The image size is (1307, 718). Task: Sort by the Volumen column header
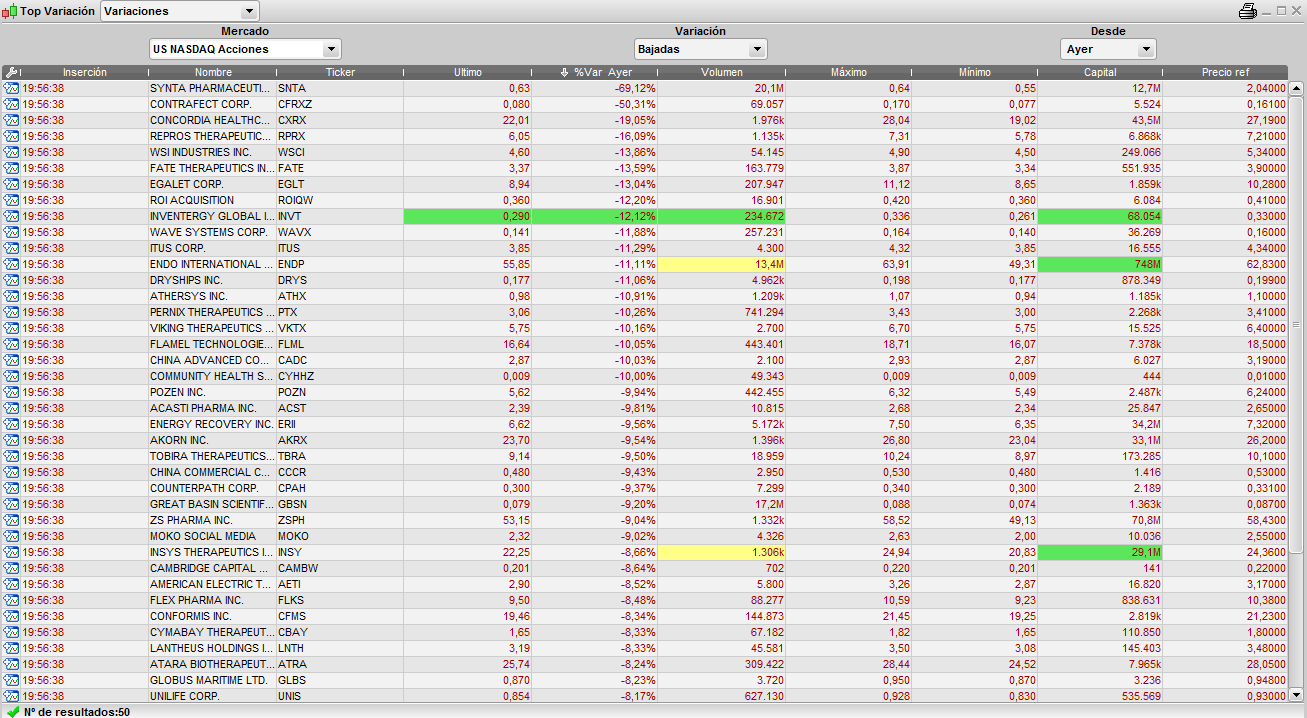click(722, 72)
